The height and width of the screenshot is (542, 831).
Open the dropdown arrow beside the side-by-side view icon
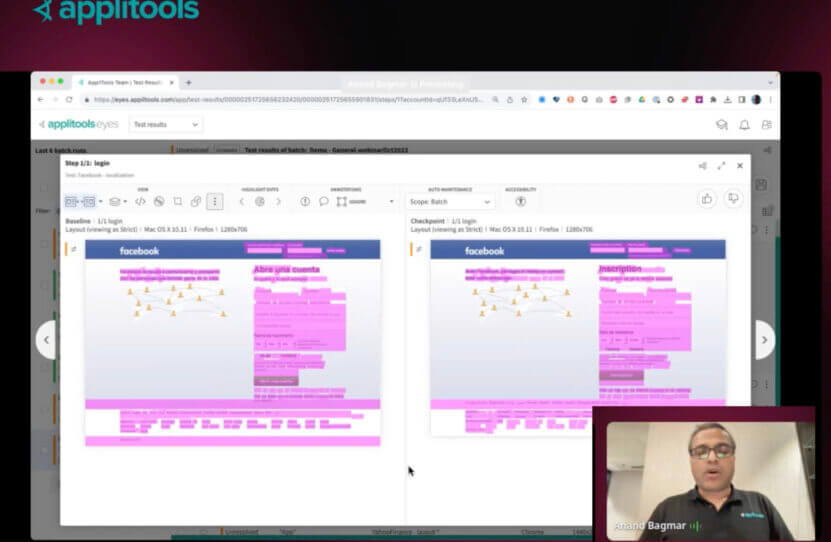click(101, 201)
